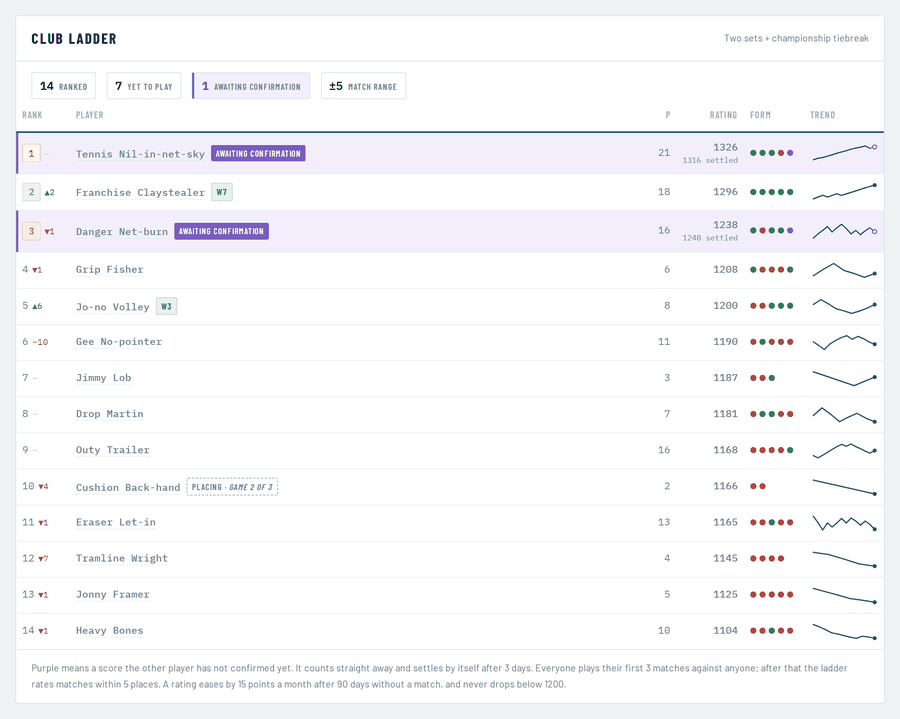Click the W7 win-streak badge

tap(222, 192)
